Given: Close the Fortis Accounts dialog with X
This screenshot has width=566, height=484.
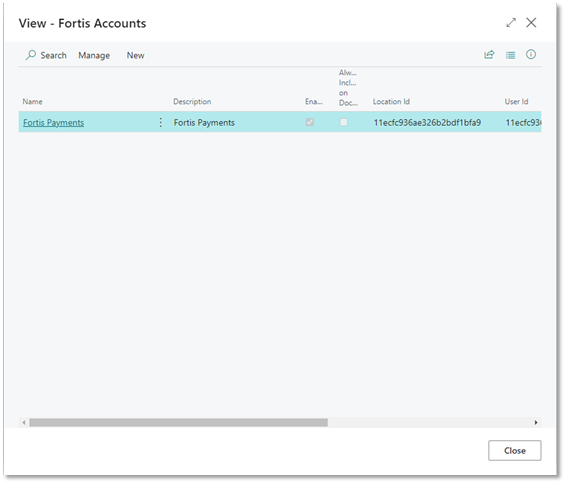Looking at the screenshot, I should (x=531, y=22).
